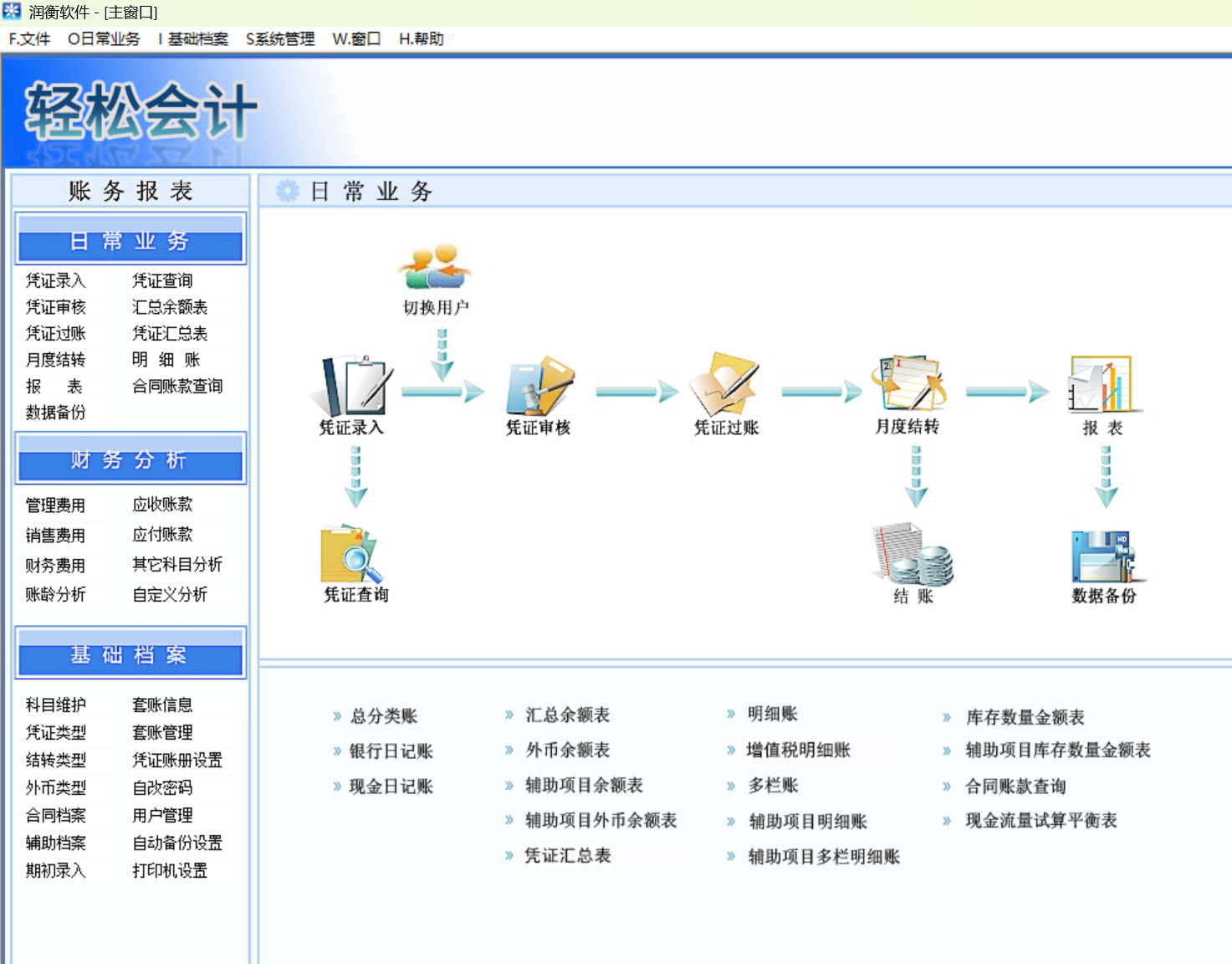Click 数据备份 in the sidebar list

click(x=55, y=413)
